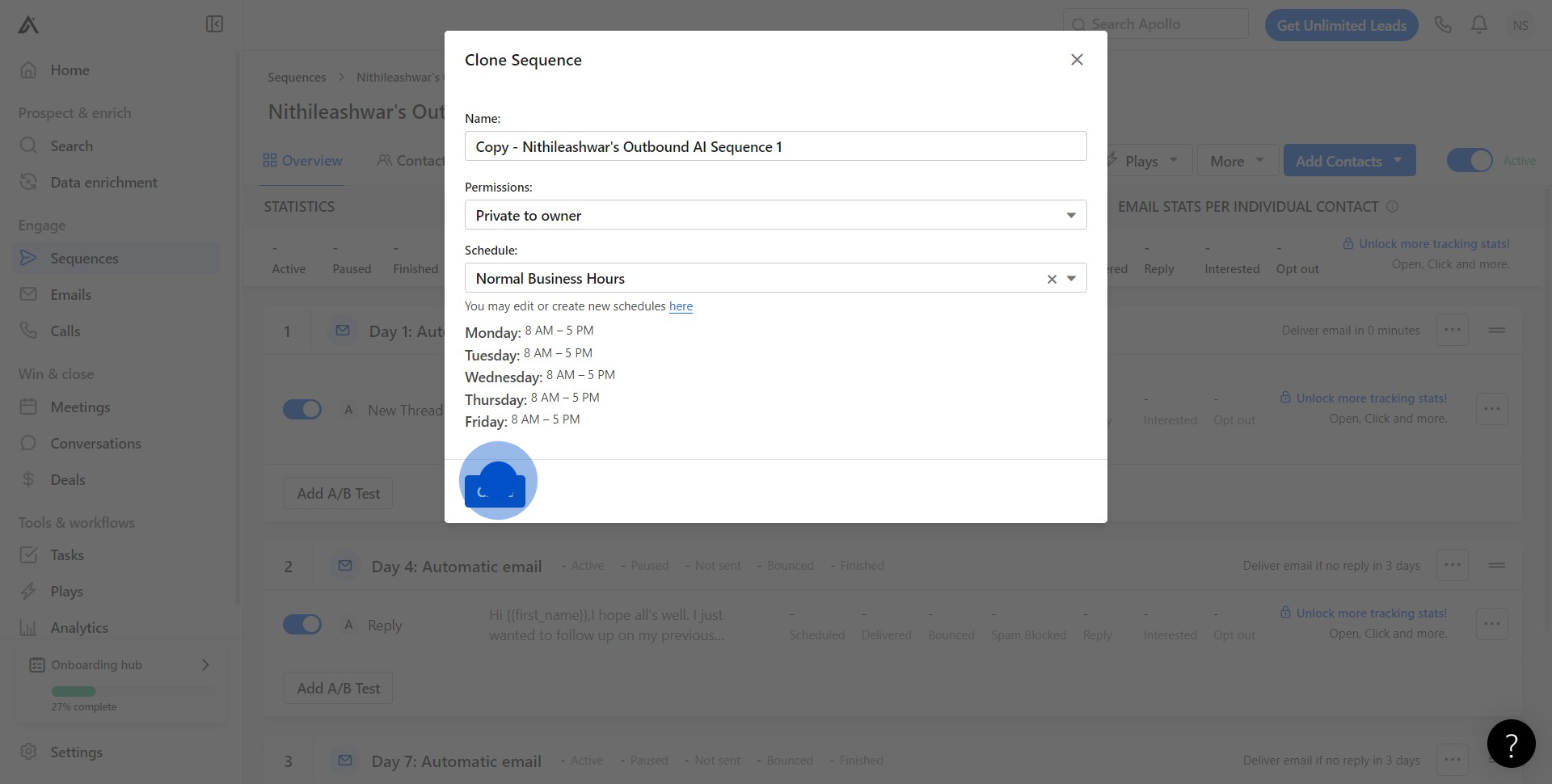Switch to the Overview tab

pos(303,161)
